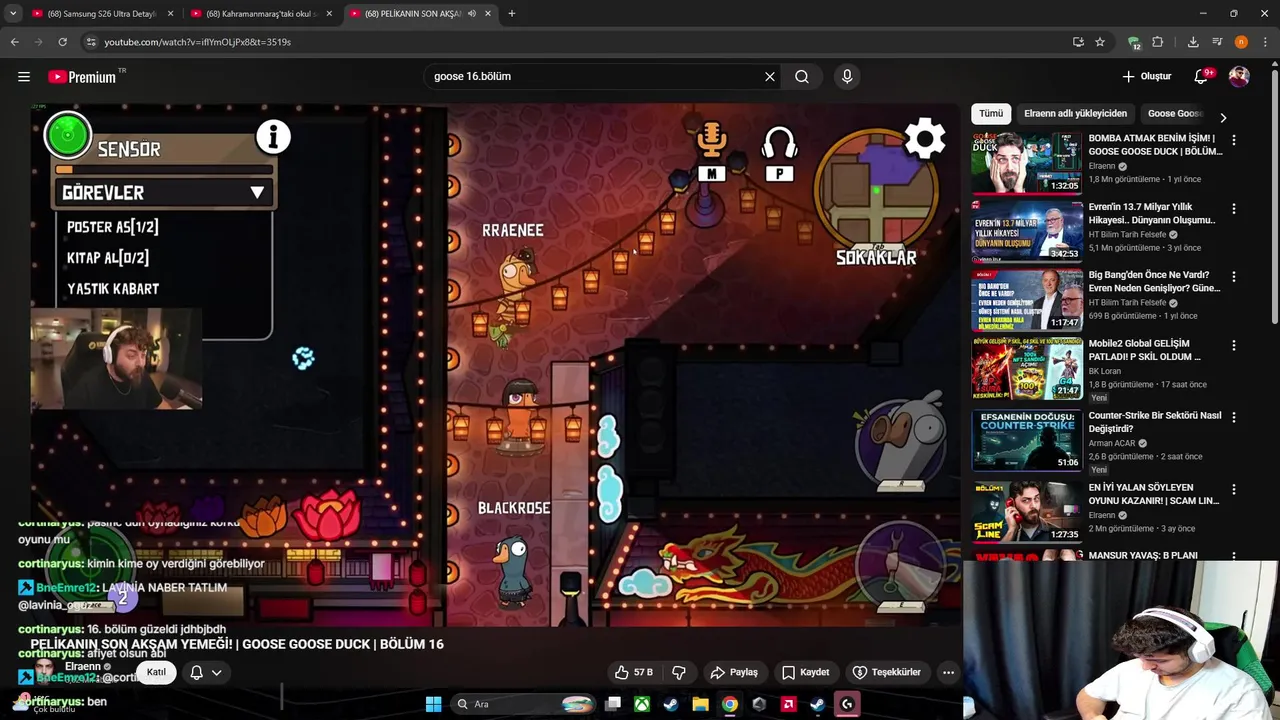Viewport: 1280px width, 720px height.
Task: Switch to the Samsung S26 Ultra tab
Action: [x=102, y=14]
